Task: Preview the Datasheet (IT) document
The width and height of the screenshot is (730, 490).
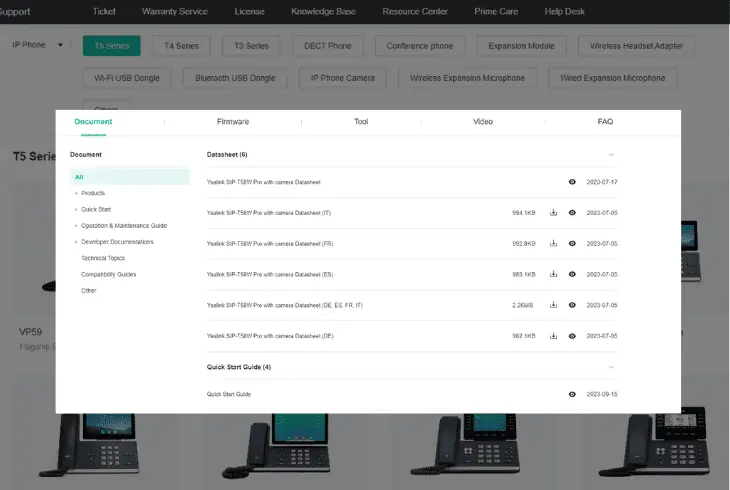Action: pyautogui.click(x=572, y=212)
